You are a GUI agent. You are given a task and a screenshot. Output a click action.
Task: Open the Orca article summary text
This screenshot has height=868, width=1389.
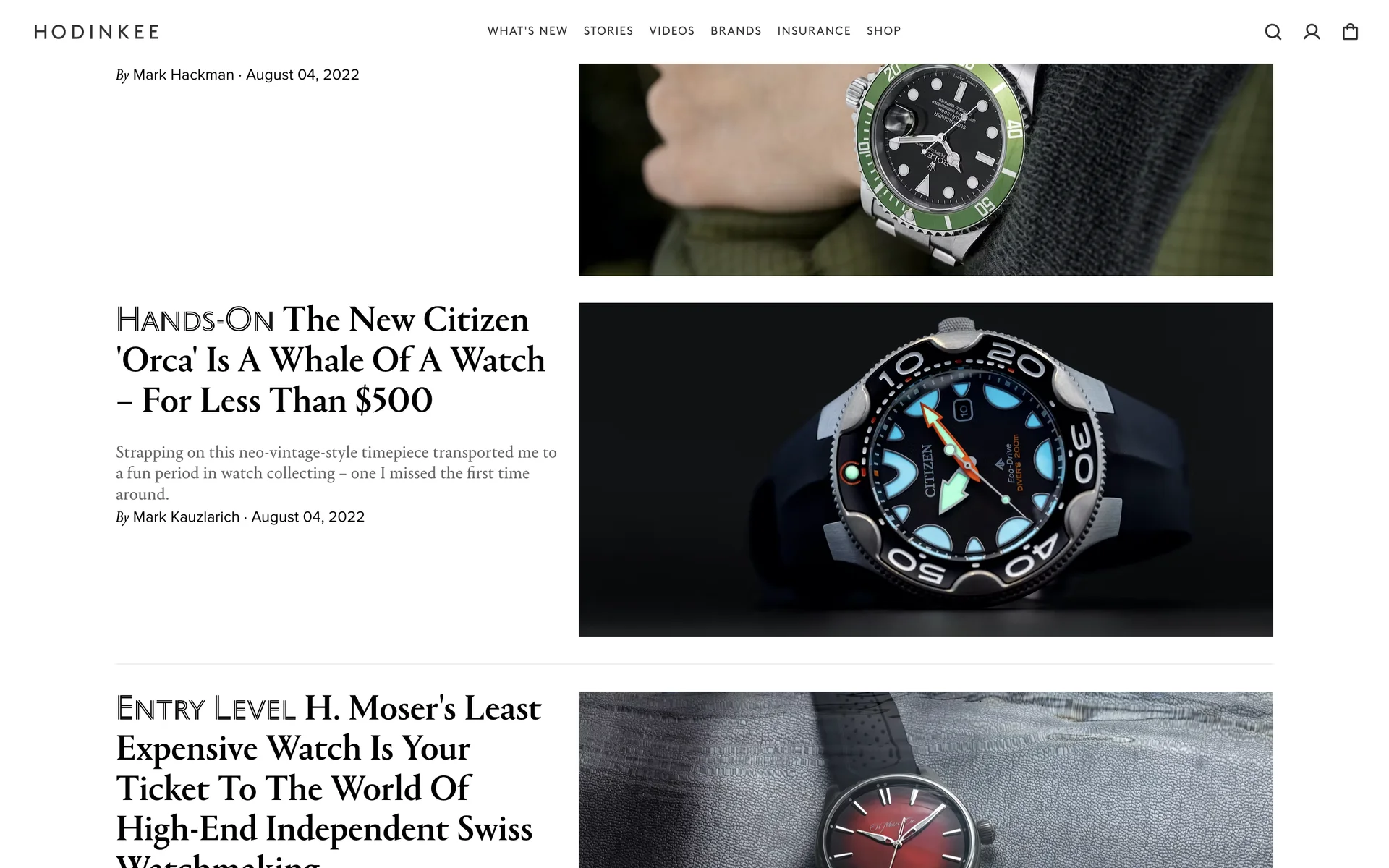[x=336, y=473]
